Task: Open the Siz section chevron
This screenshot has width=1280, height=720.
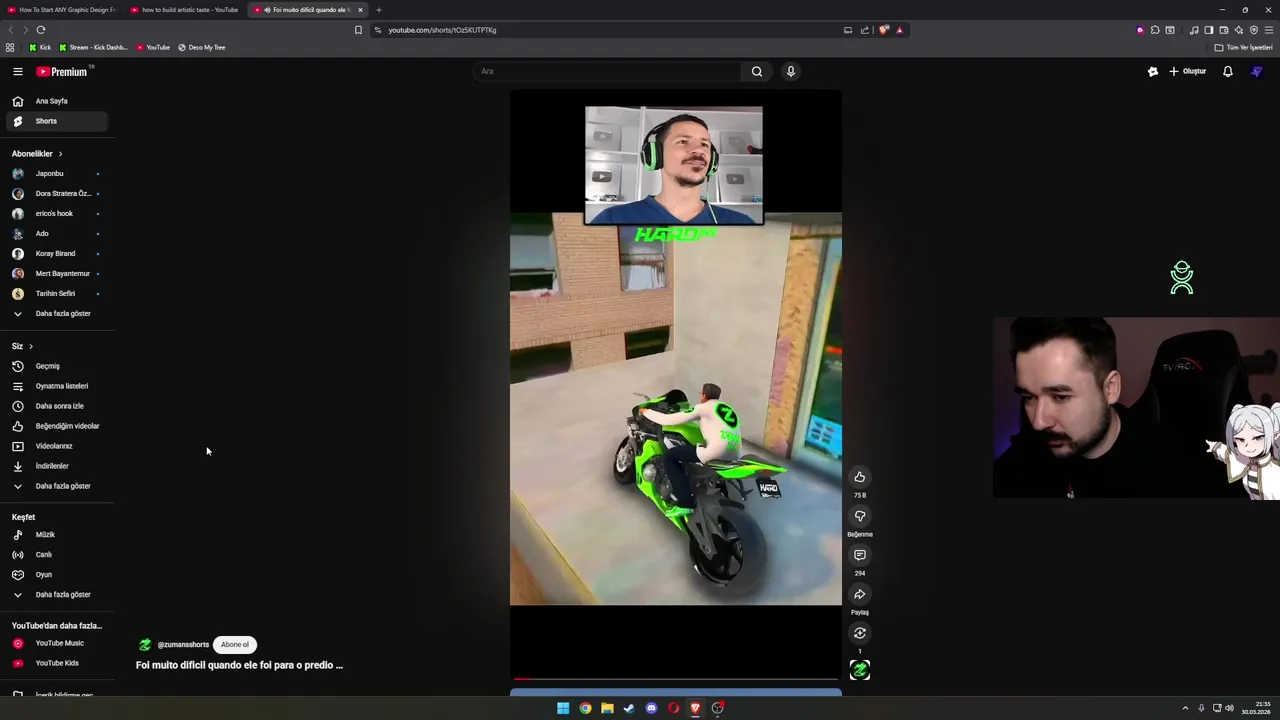Action: click(x=31, y=346)
